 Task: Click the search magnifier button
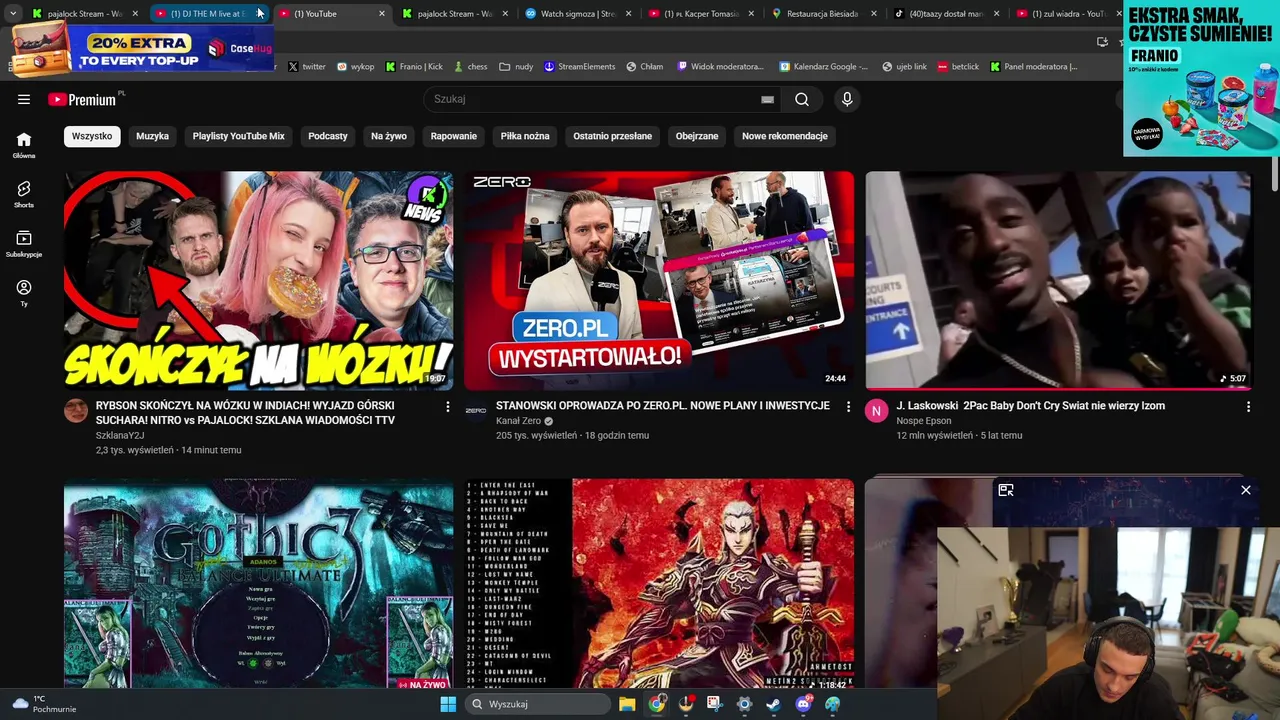(802, 99)
